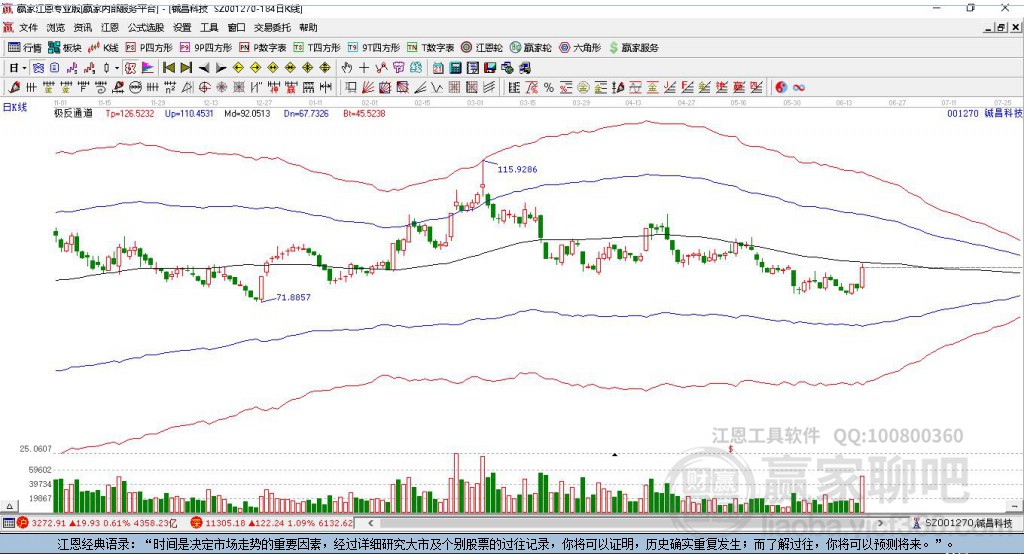Click the 71.8857 low price label
1024x554 pixels.
coord(293,297)
